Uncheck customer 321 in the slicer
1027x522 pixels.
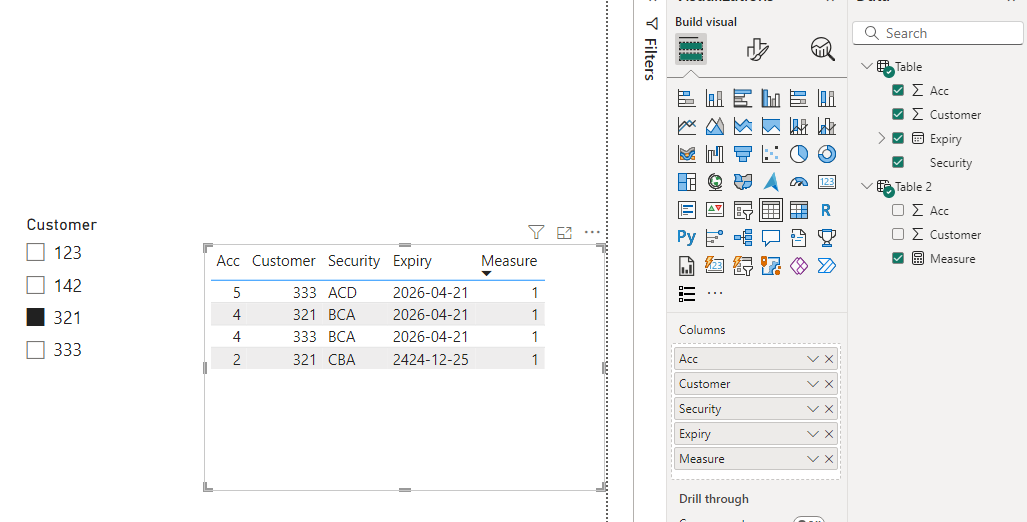tap(35, 317)
